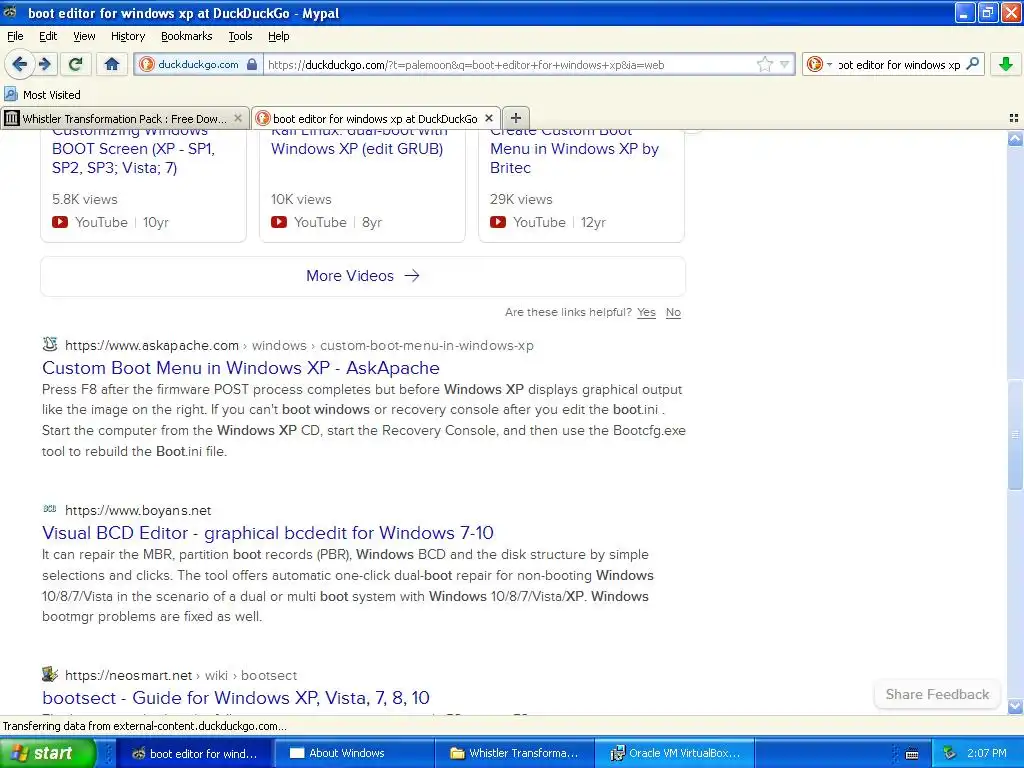Click the AskApache site favicon
1024x768 pixels.
50,344
